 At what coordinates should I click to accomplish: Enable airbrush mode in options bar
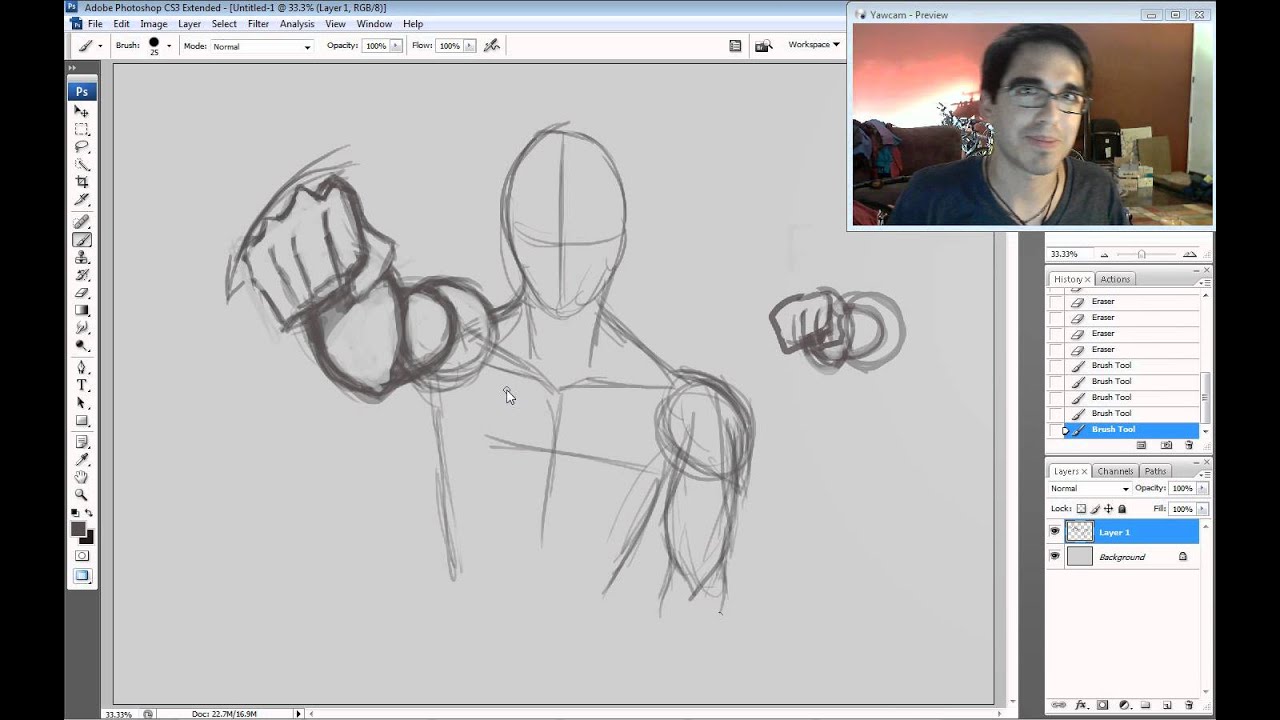491,45
